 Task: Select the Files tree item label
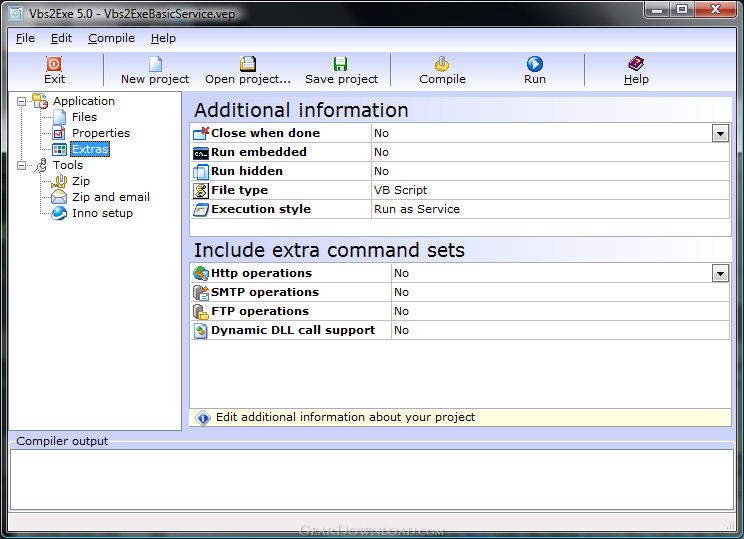point(84,117)
